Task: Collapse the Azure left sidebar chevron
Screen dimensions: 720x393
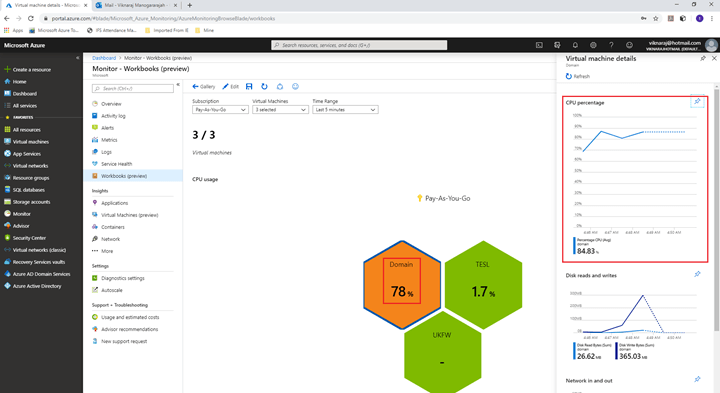Action: point(77,58)
